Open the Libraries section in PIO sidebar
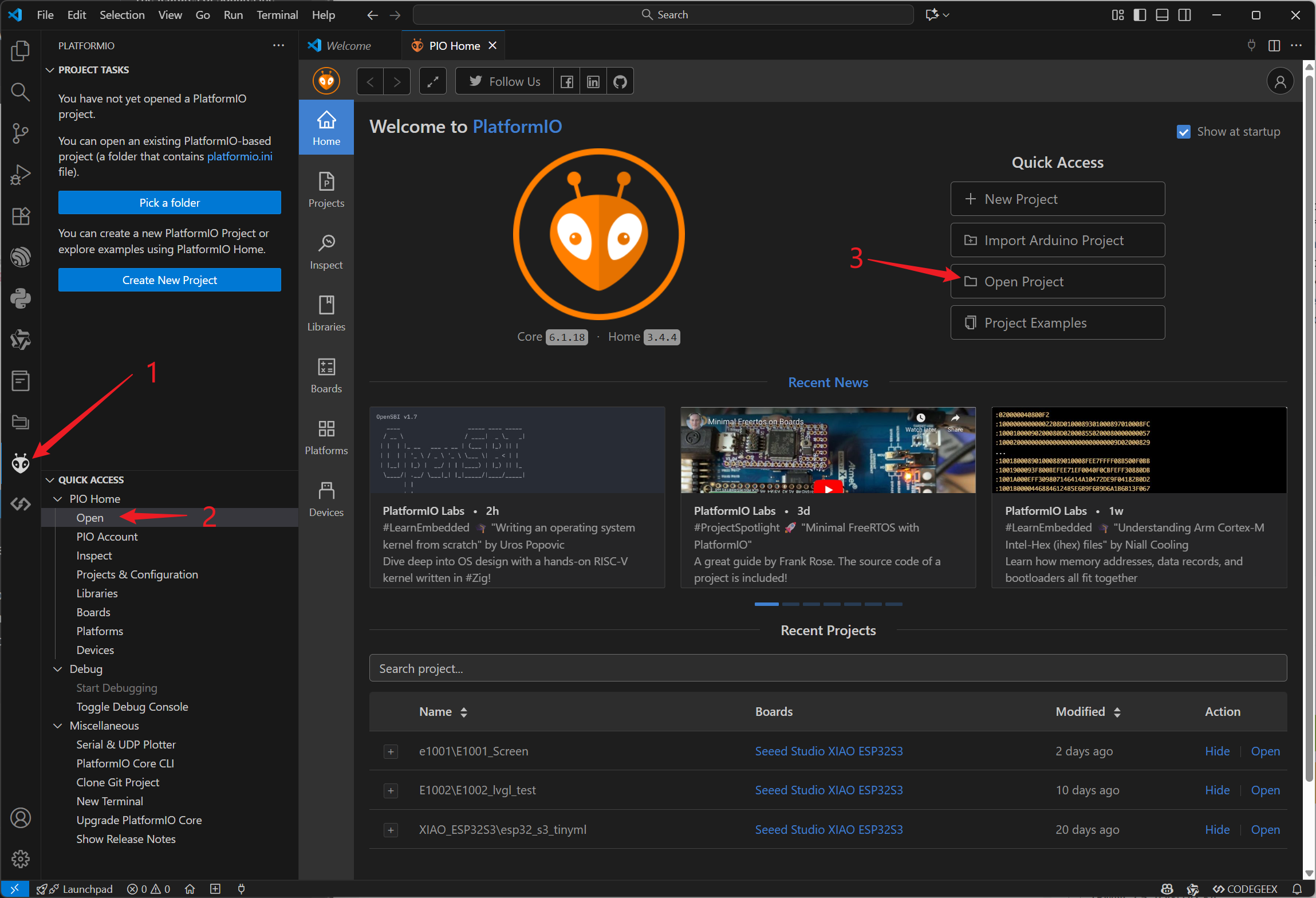 pyautogui.click(x=326, y=313)
